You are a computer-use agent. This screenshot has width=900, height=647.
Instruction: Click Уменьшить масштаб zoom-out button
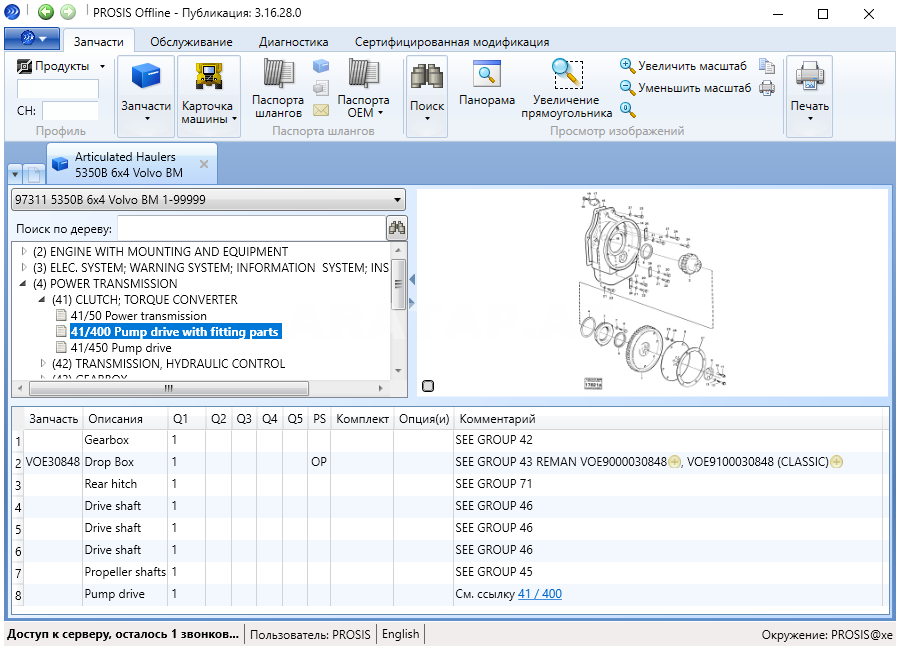tap(685, 88)
